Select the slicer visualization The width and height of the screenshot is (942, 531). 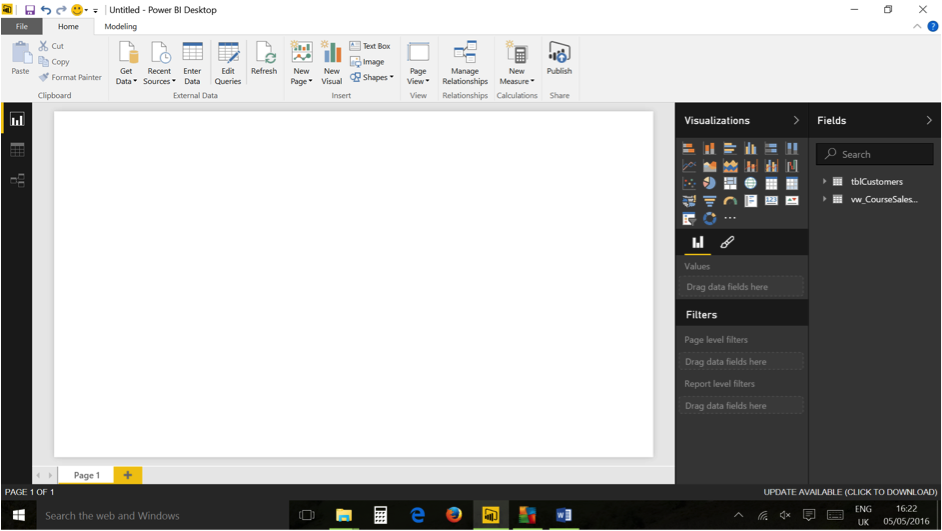pyautogui.click(x=689, y=219)
